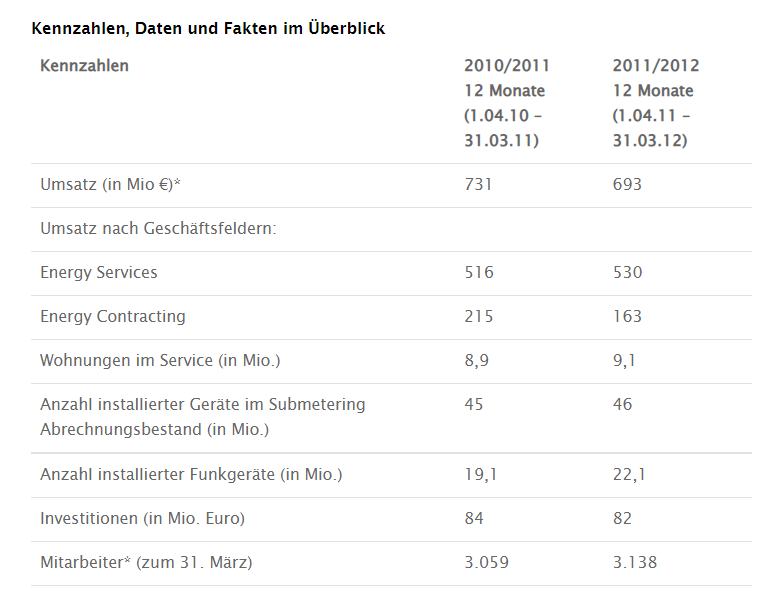Click the "Energy Services" row label

point(99,273)
